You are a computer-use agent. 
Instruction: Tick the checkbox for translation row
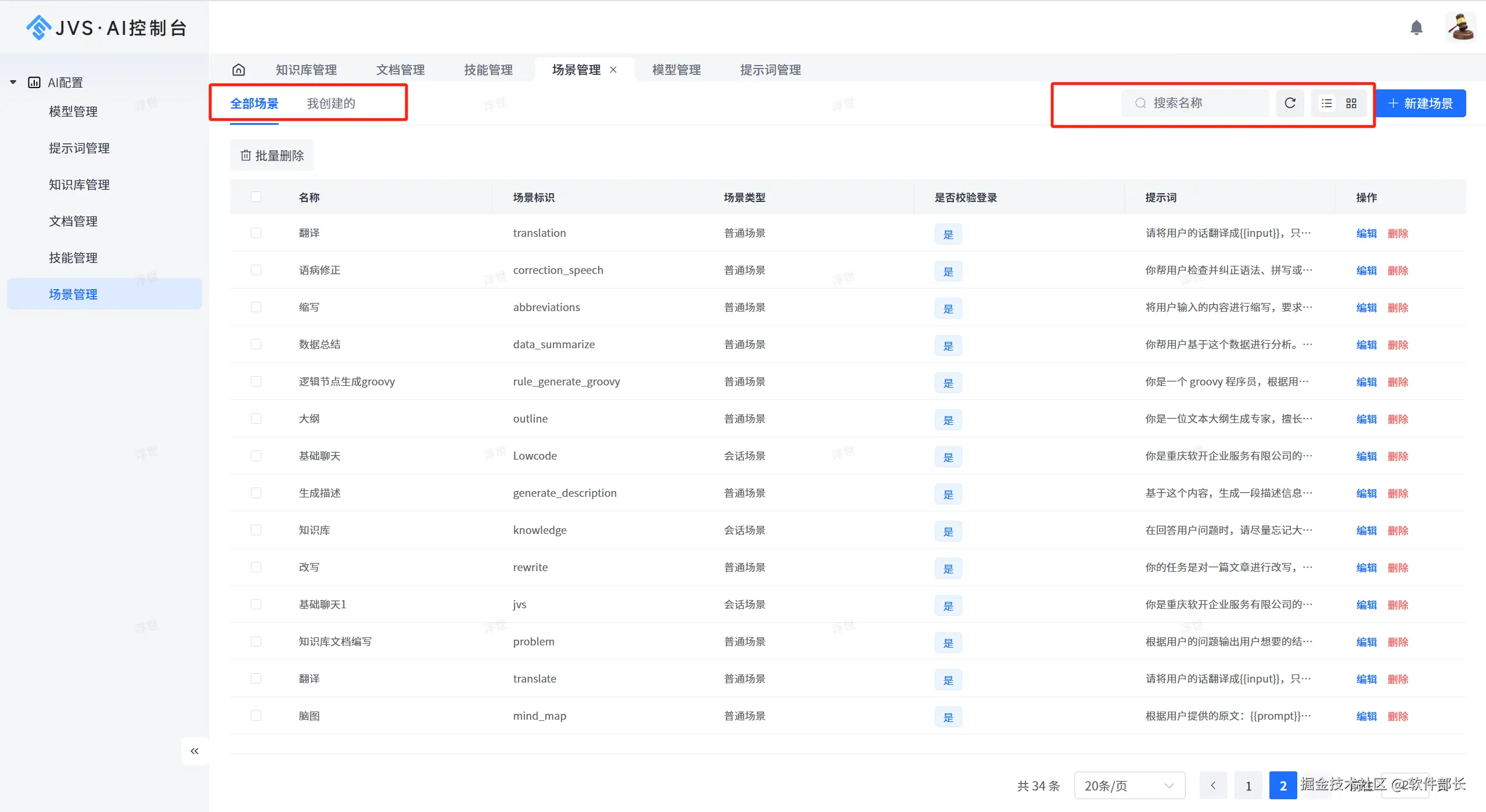coord(256,233)
